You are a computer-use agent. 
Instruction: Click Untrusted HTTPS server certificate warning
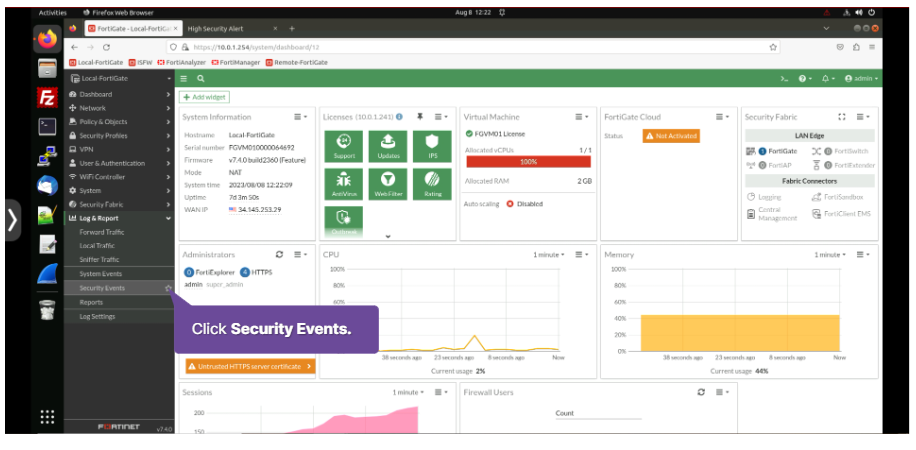click(250, 366)
